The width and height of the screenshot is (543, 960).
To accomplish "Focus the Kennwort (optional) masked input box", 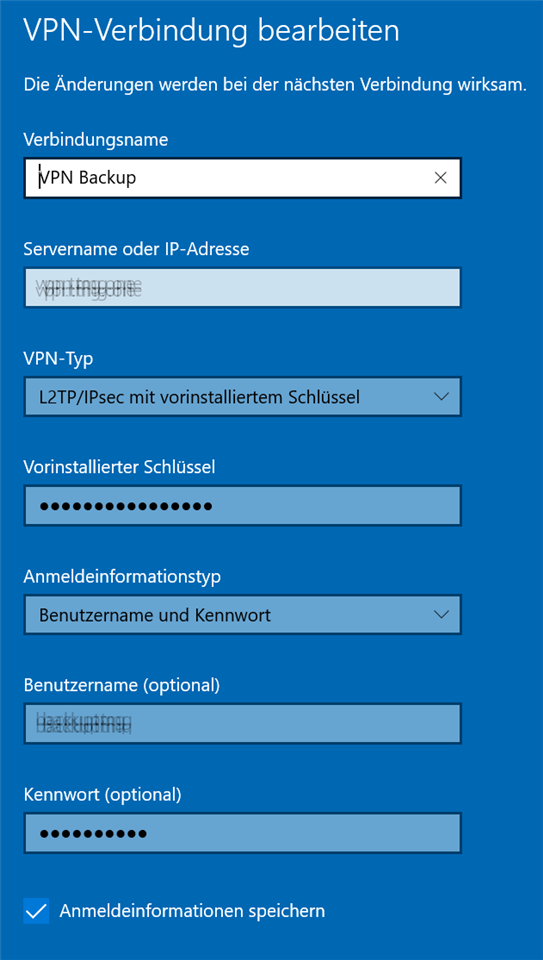I will [x=242, y=833].
